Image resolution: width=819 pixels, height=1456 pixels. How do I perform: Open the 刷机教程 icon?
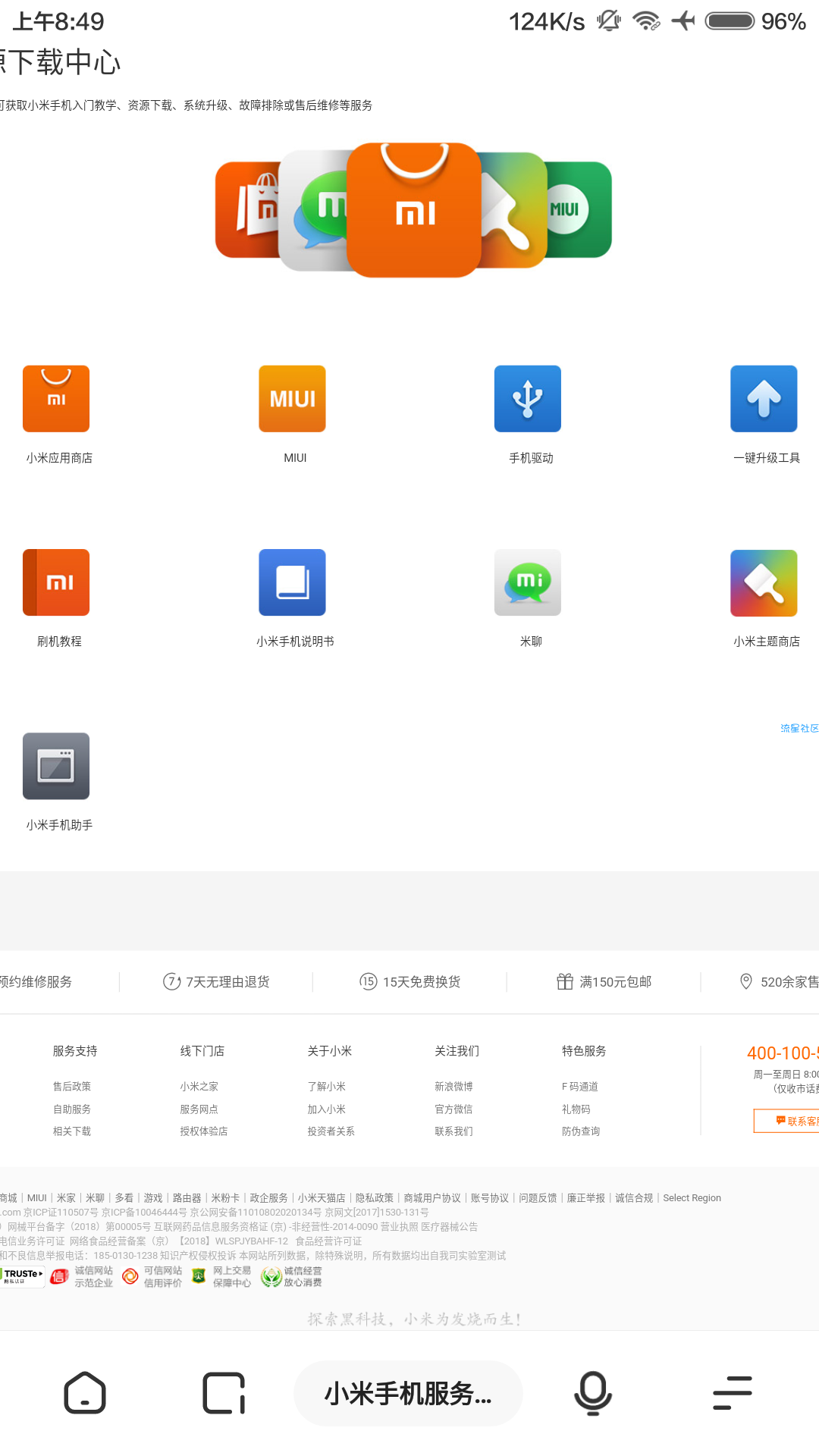(56, 582)
